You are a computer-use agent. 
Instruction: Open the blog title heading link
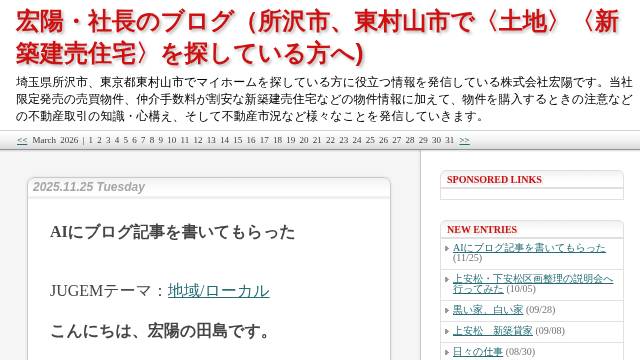click(318, 38)
